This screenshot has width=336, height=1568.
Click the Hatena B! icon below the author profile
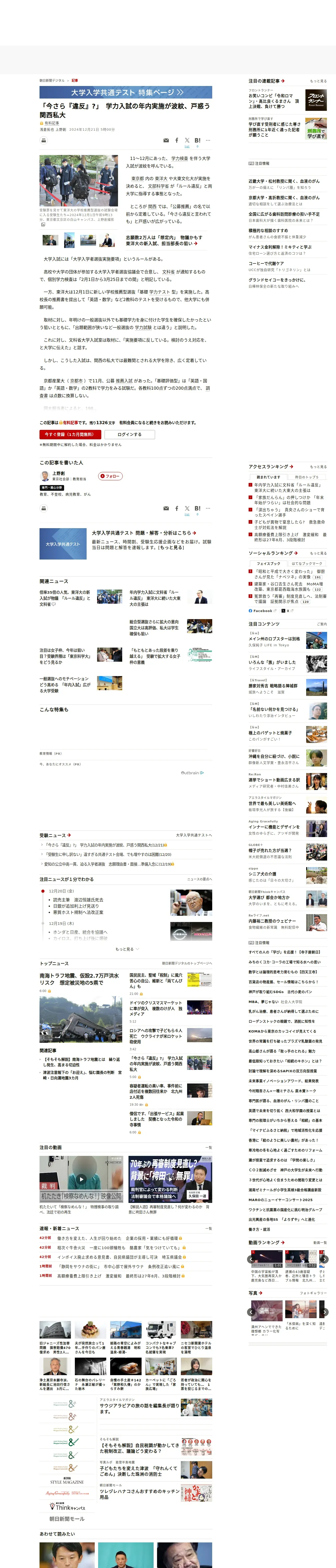point(198,508)
